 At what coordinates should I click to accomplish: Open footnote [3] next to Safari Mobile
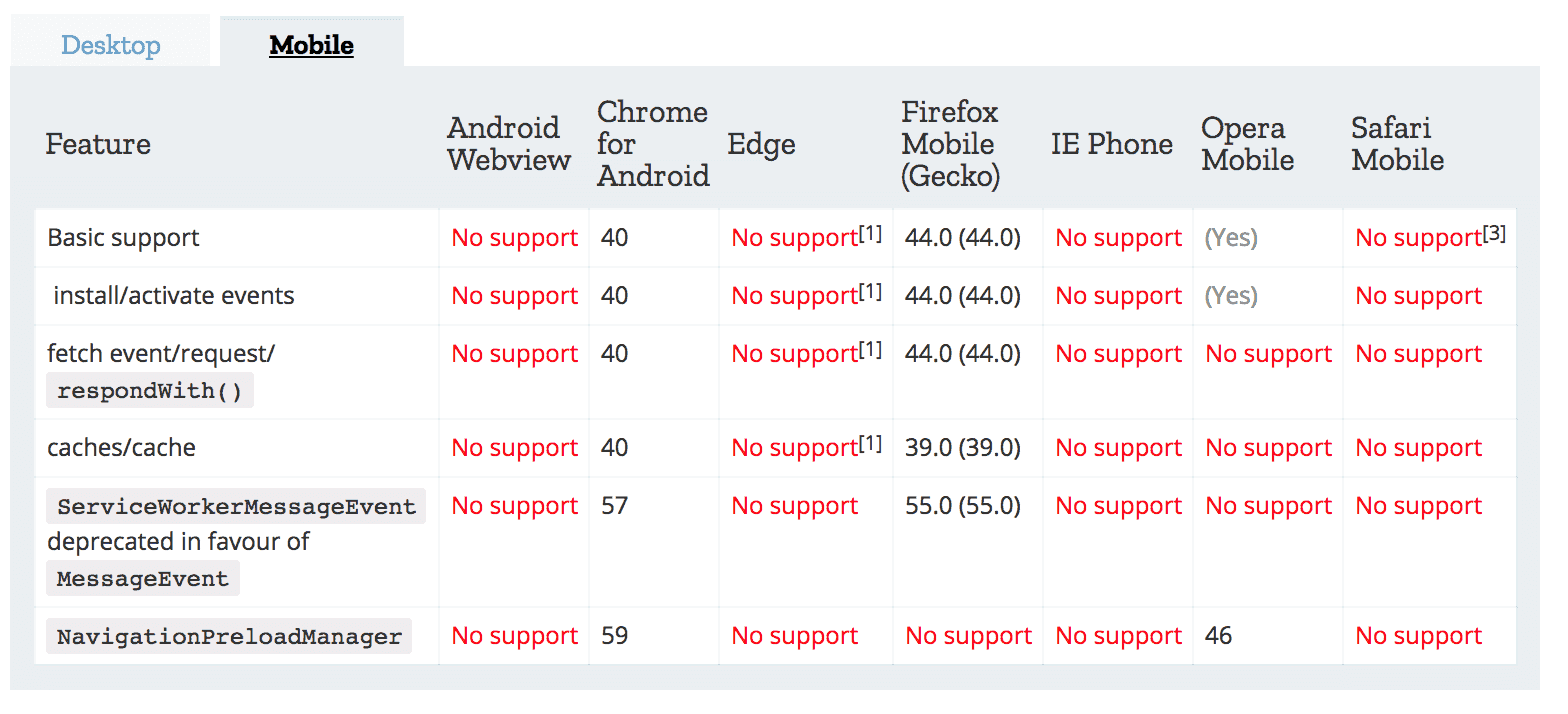1494,232
